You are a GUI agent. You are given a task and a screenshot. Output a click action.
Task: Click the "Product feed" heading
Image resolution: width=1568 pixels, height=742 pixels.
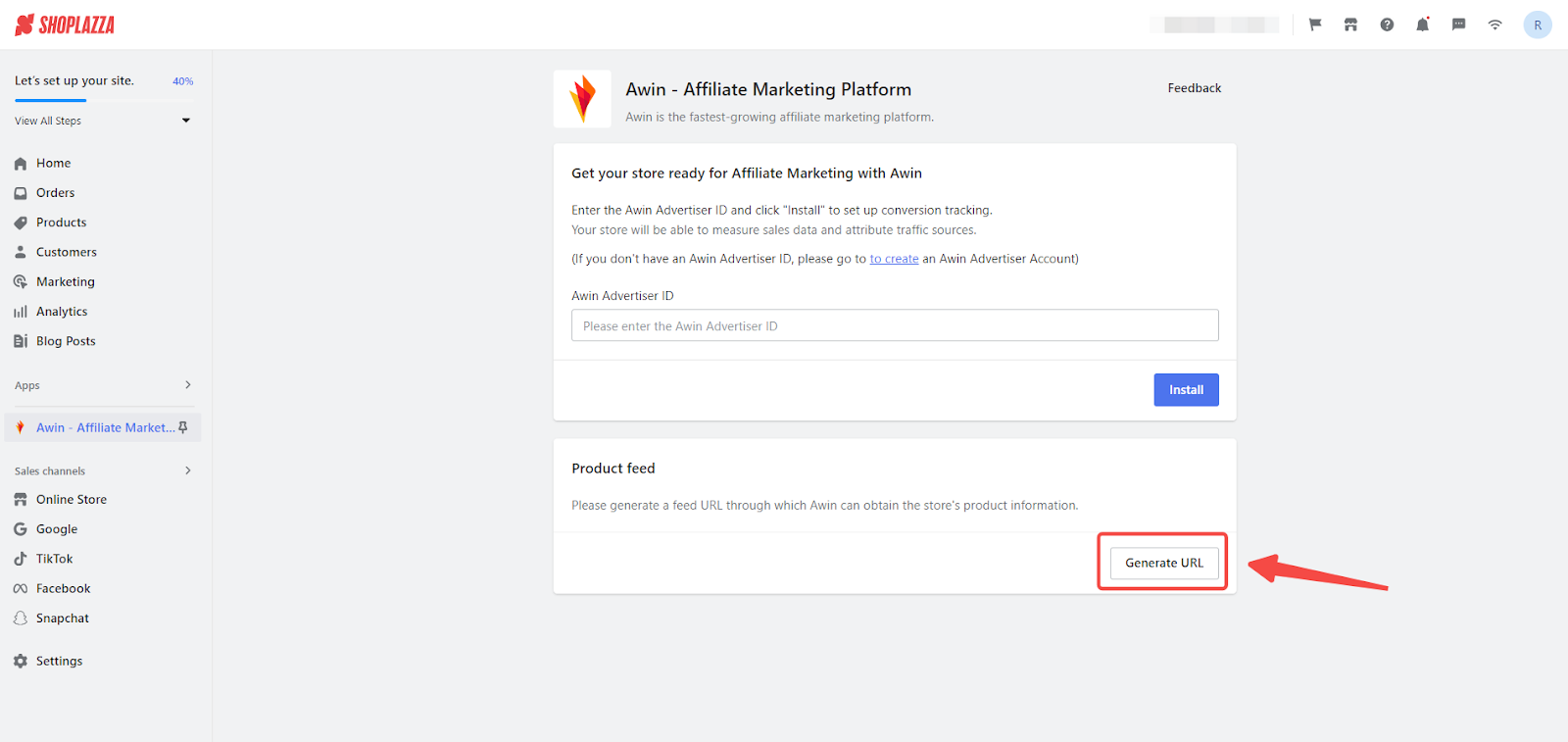click(x=613, y=469)
